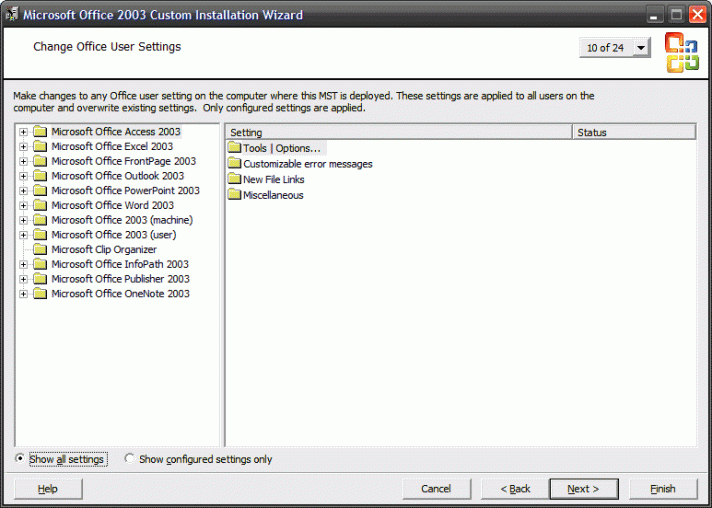Expand the Microsoft Office Outlook 2003 node
The height and width of the screenshot is (508, 712).
[x=23, y=176]
